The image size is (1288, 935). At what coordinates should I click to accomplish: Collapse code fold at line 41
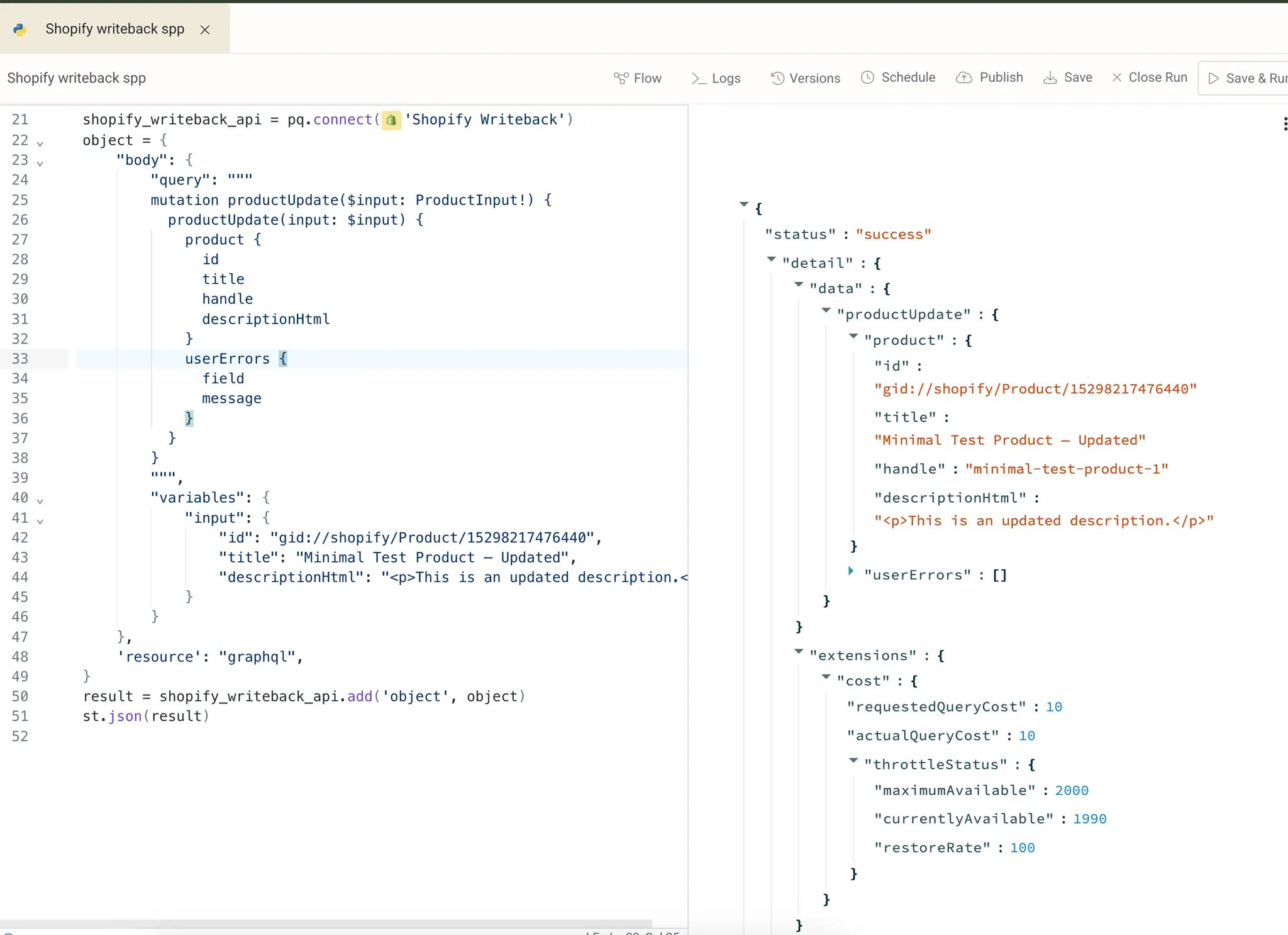coord(40,522)
